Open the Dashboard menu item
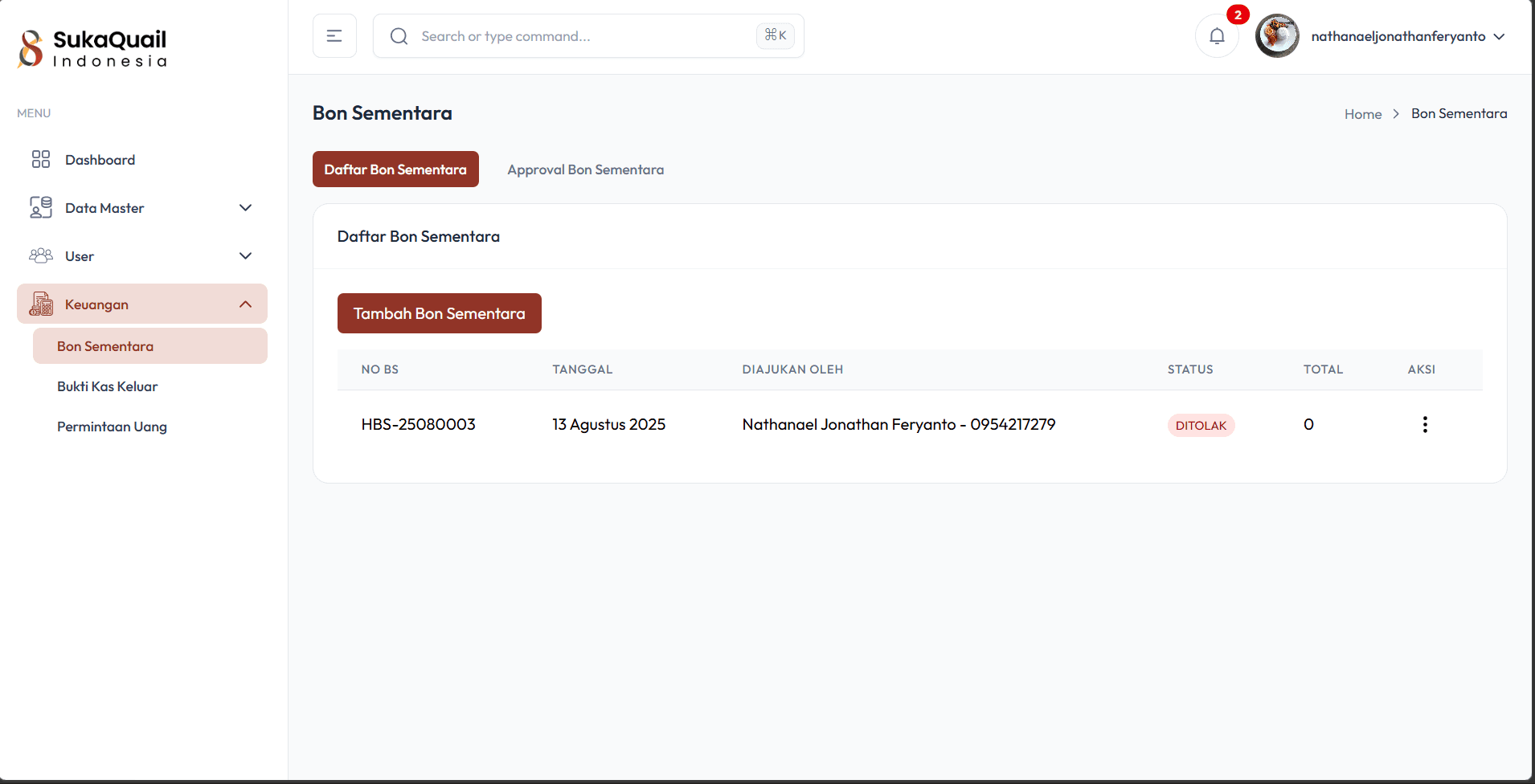Viewport: 1535px width, 784px height. coord(142,159)
